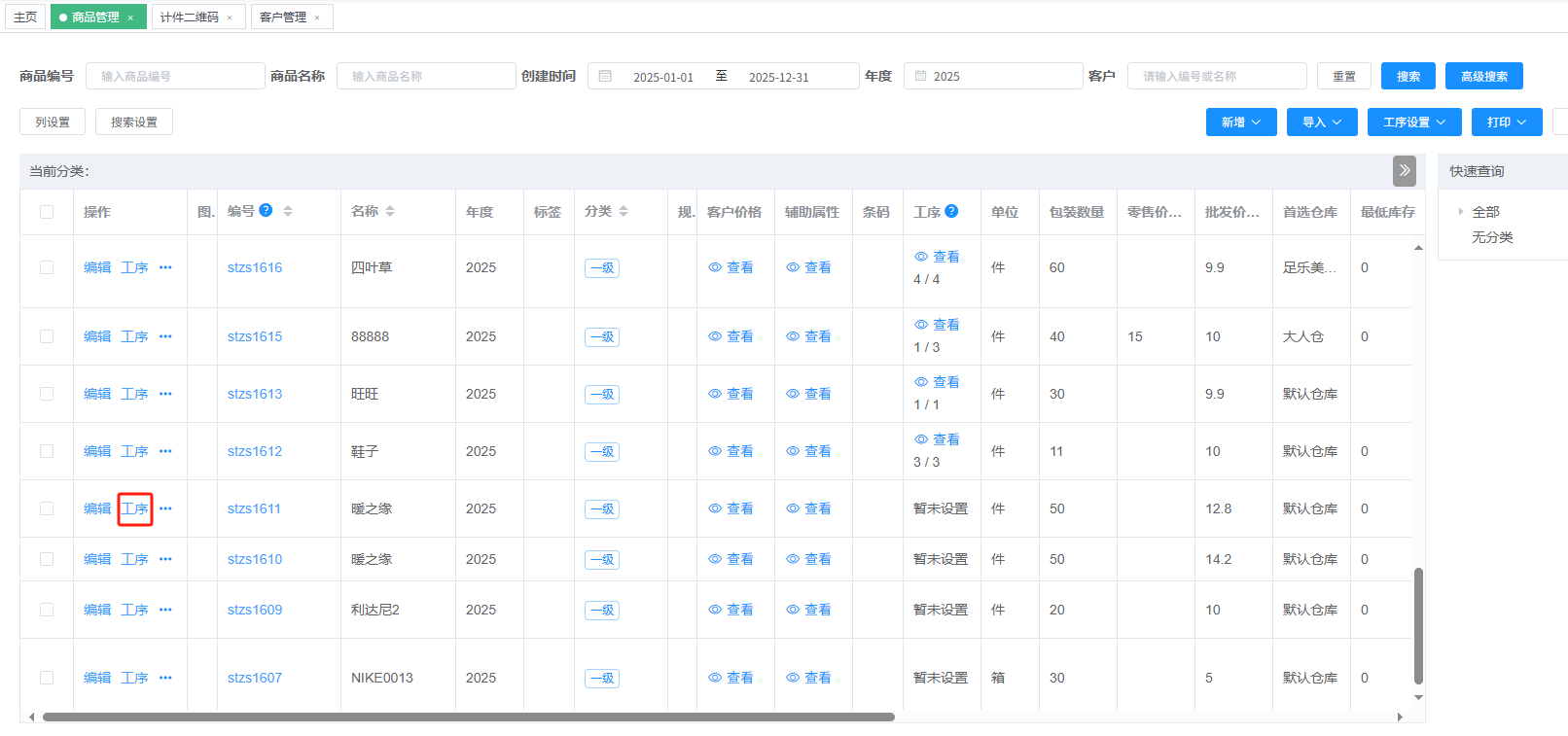View 客户价格 for product stzs1615
Viewport: 1568px width, 736px height.
731,336
